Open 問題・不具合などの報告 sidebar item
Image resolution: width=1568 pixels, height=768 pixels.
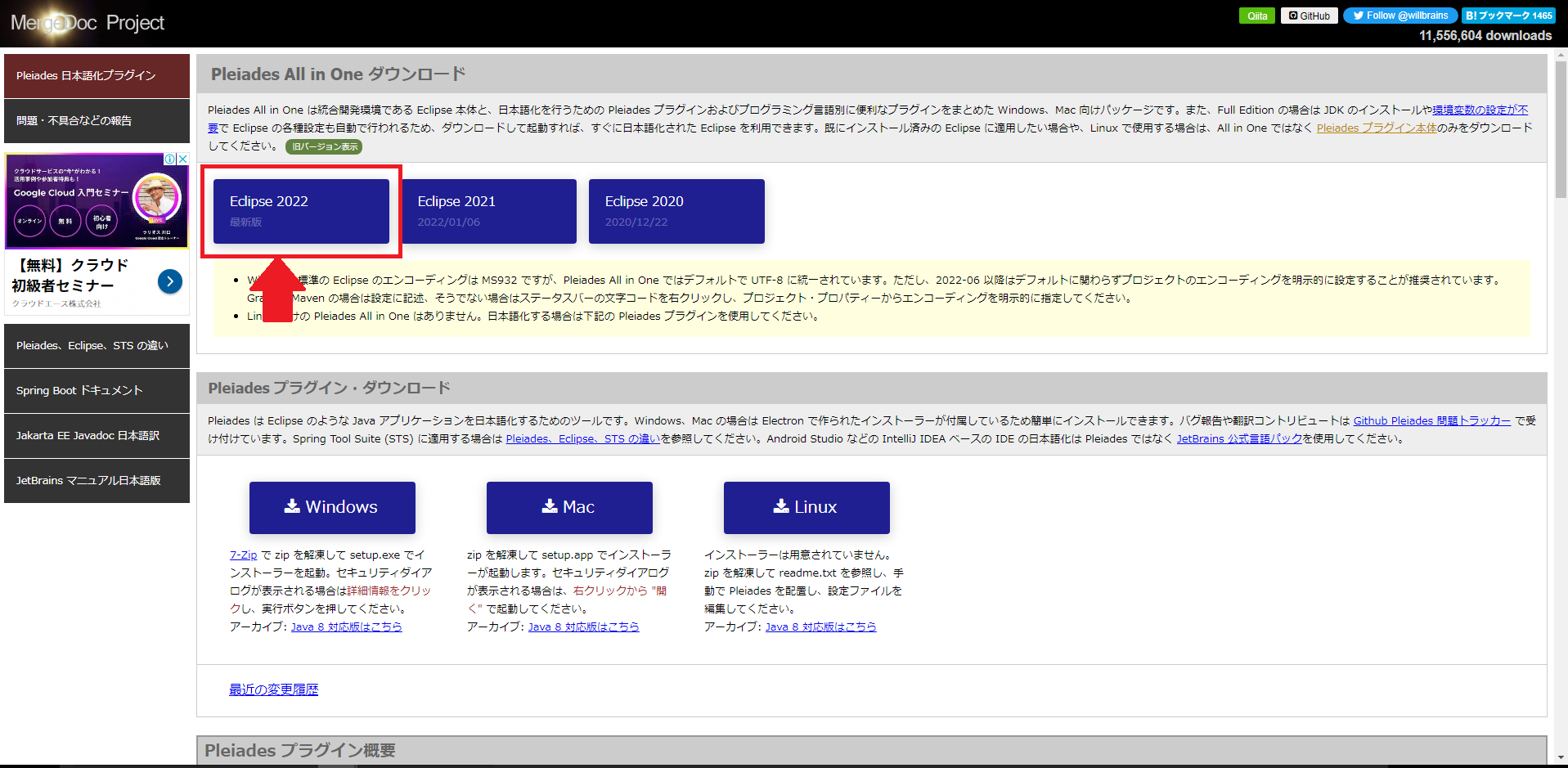click(x=97, y=120)
